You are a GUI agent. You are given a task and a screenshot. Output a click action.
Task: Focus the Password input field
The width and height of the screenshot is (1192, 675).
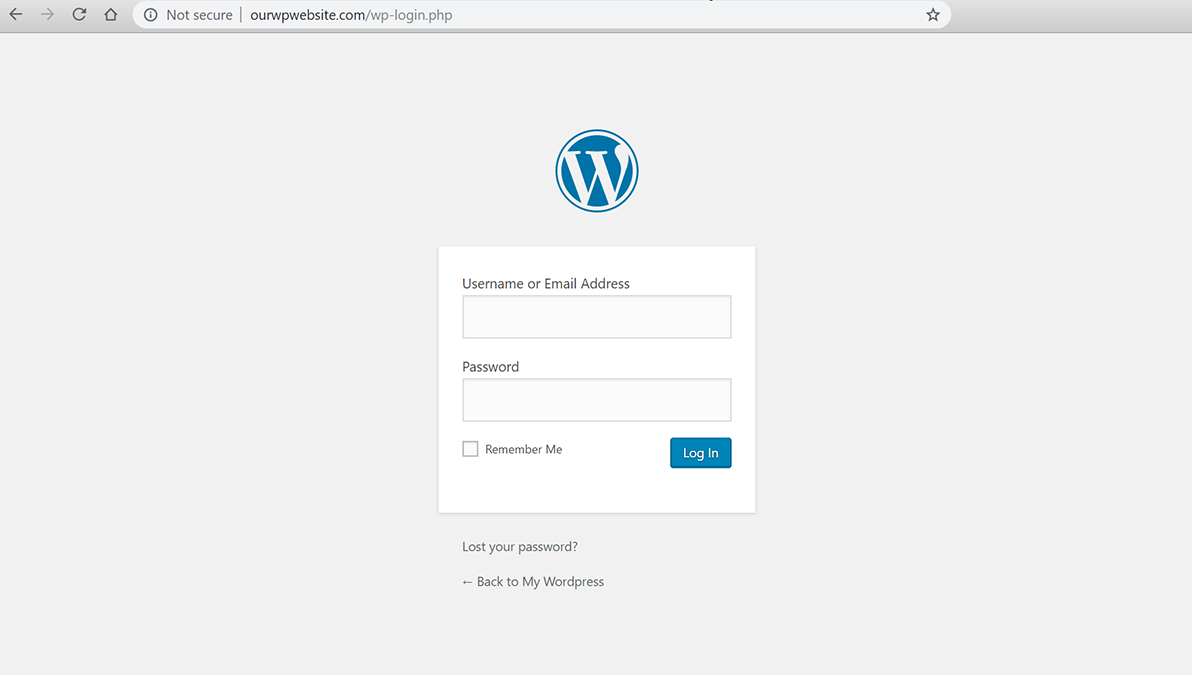point(597,400)
